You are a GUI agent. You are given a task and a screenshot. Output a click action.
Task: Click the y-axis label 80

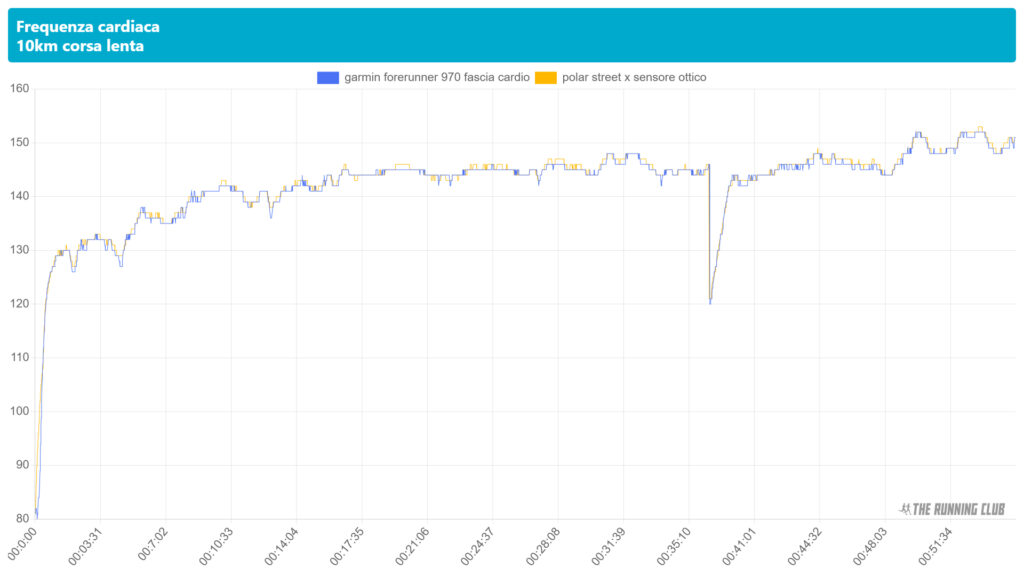[x=22, y=519]
